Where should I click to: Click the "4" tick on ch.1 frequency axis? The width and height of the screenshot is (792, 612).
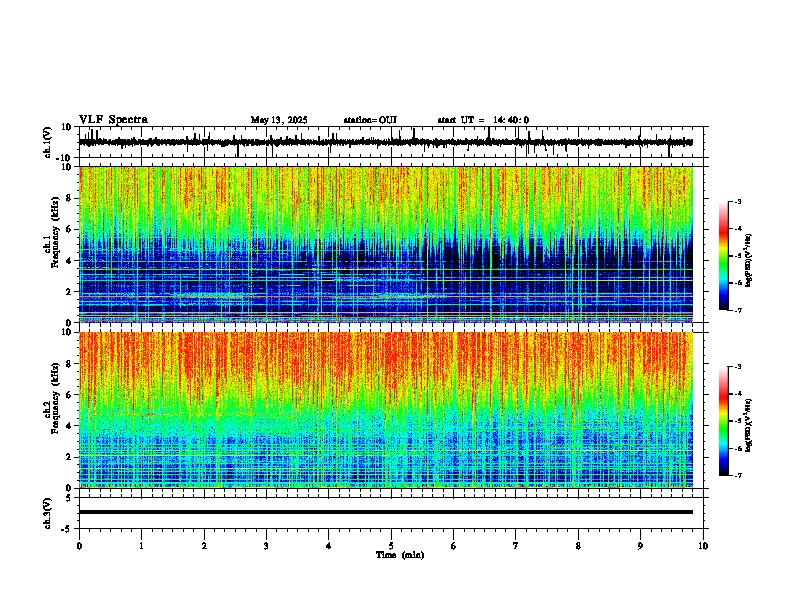70,261
